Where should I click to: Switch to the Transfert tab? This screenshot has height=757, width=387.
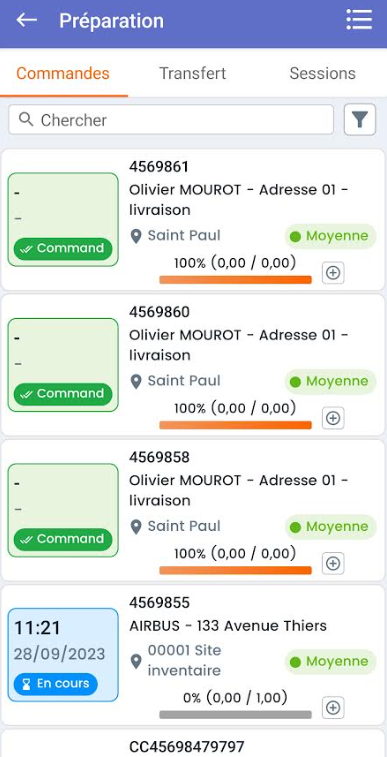tap(193, 73)
